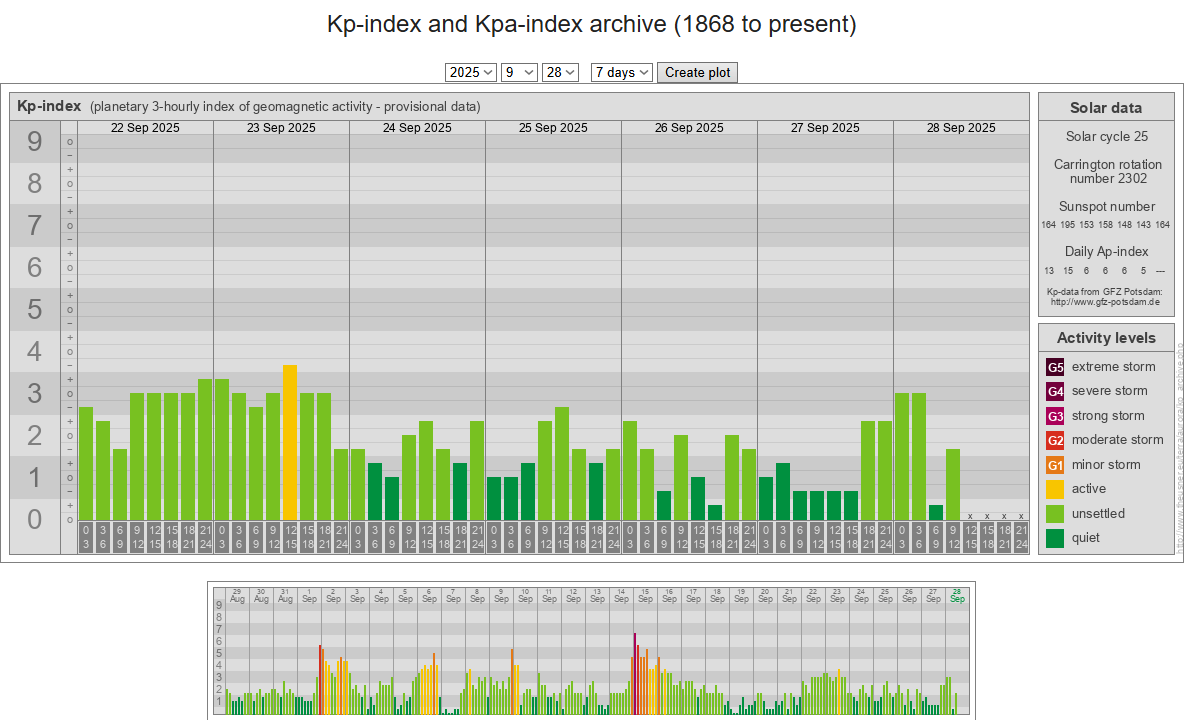Viewport: 1184px width, 720px height.
Task: Click the G4 severe storm badge
Action: [1055, 391]
